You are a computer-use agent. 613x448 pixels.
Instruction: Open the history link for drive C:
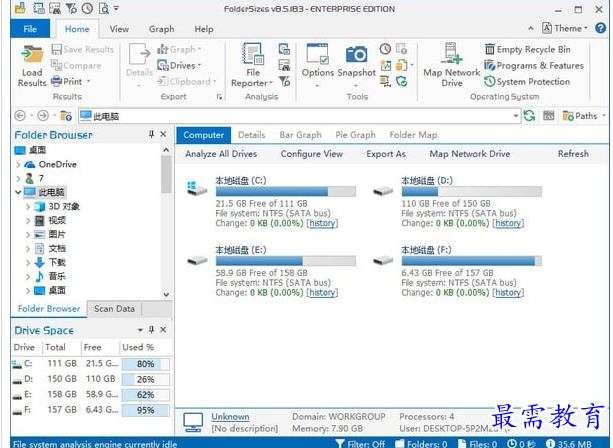[322, 223]
